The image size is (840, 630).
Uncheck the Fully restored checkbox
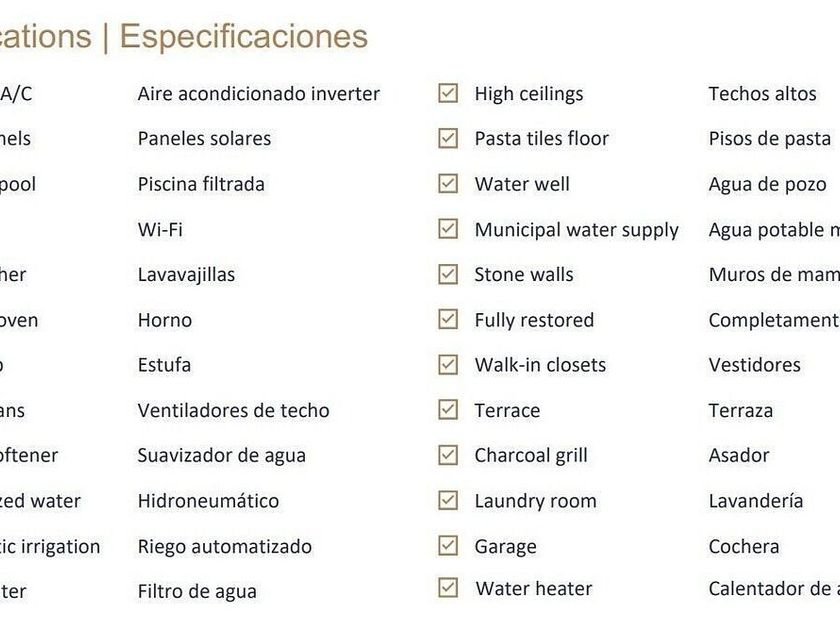448,320
